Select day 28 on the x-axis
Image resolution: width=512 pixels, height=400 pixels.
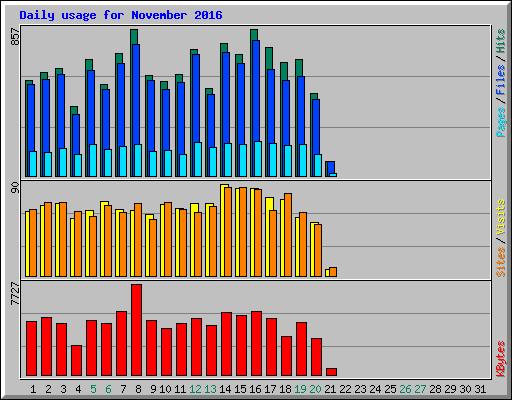coord(435,389)
